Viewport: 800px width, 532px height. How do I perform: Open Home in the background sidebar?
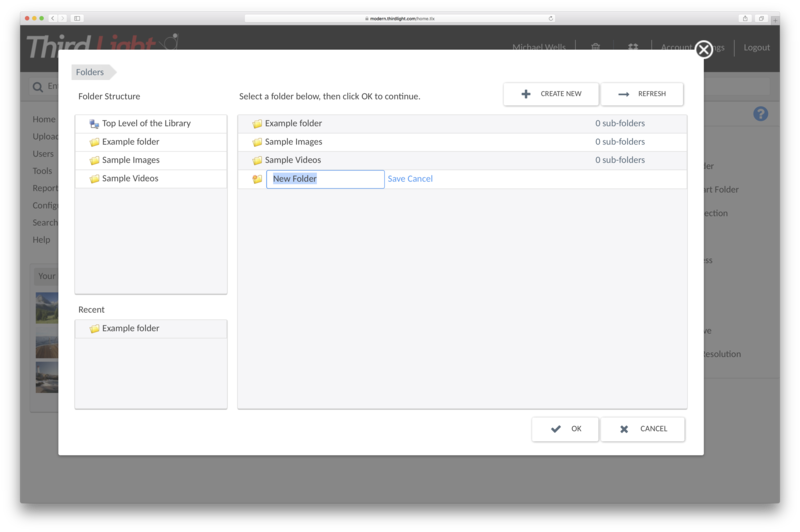[x=44, y=119]
